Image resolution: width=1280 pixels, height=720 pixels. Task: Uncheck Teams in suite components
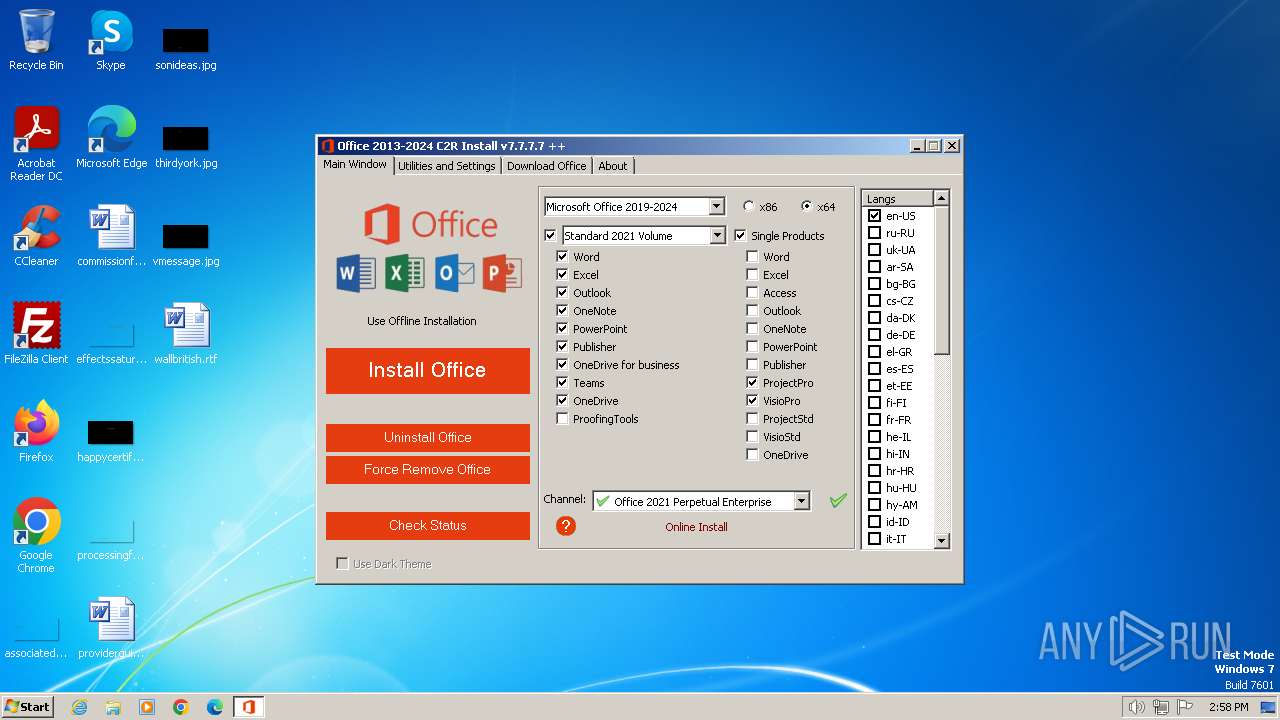(562, 382)
